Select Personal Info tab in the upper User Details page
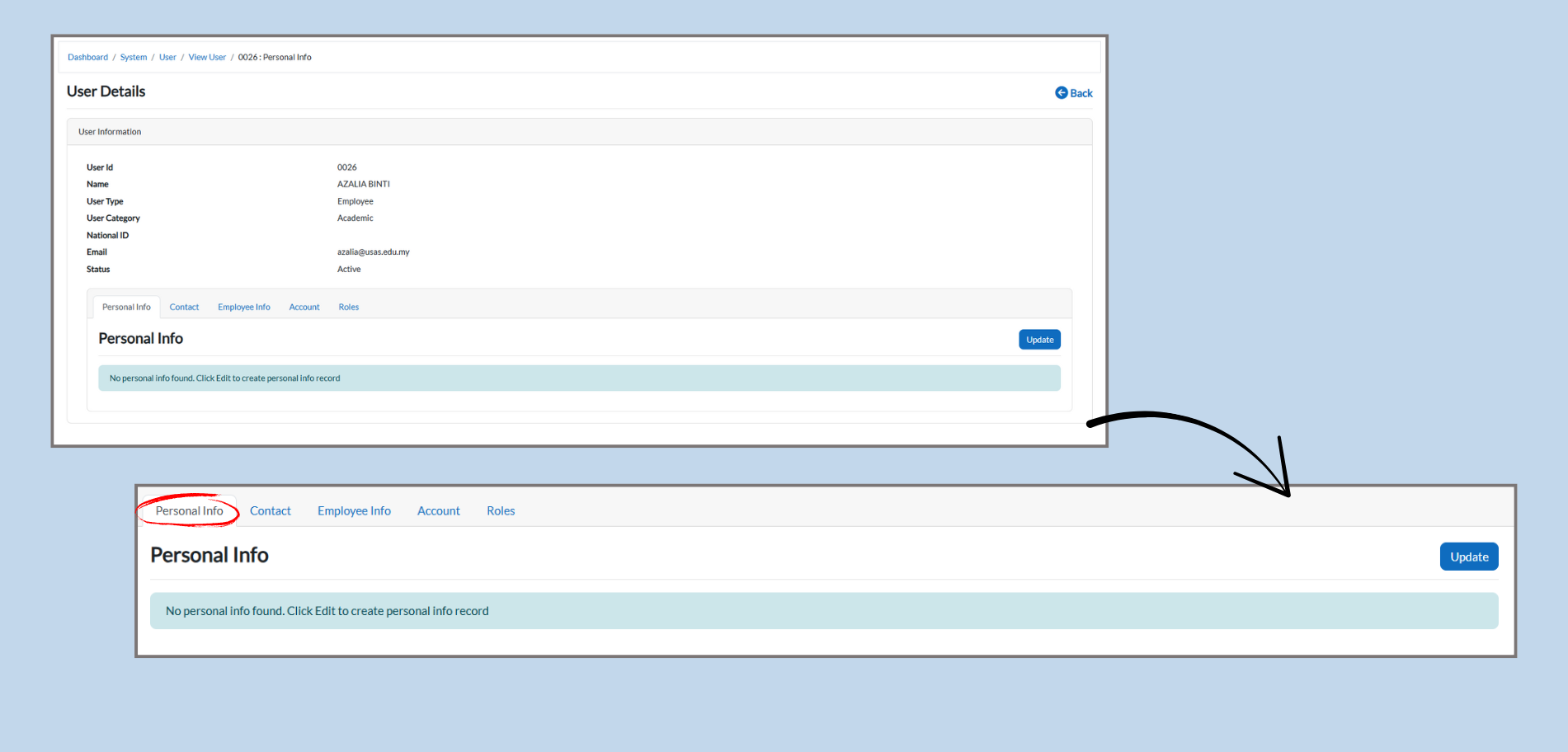1568x752 pixels. pos(126,308)
